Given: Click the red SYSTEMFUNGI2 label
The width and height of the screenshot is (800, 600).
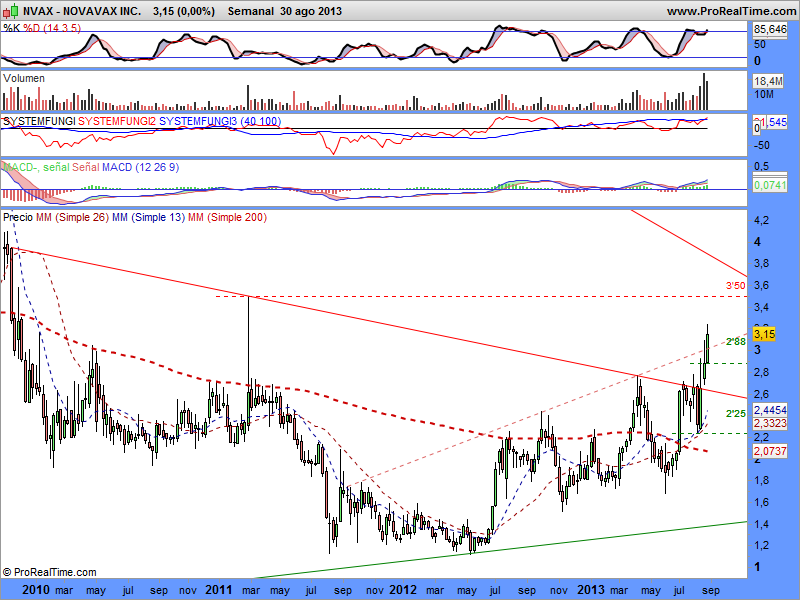Looking at the screenshot, I should (117, 121).
